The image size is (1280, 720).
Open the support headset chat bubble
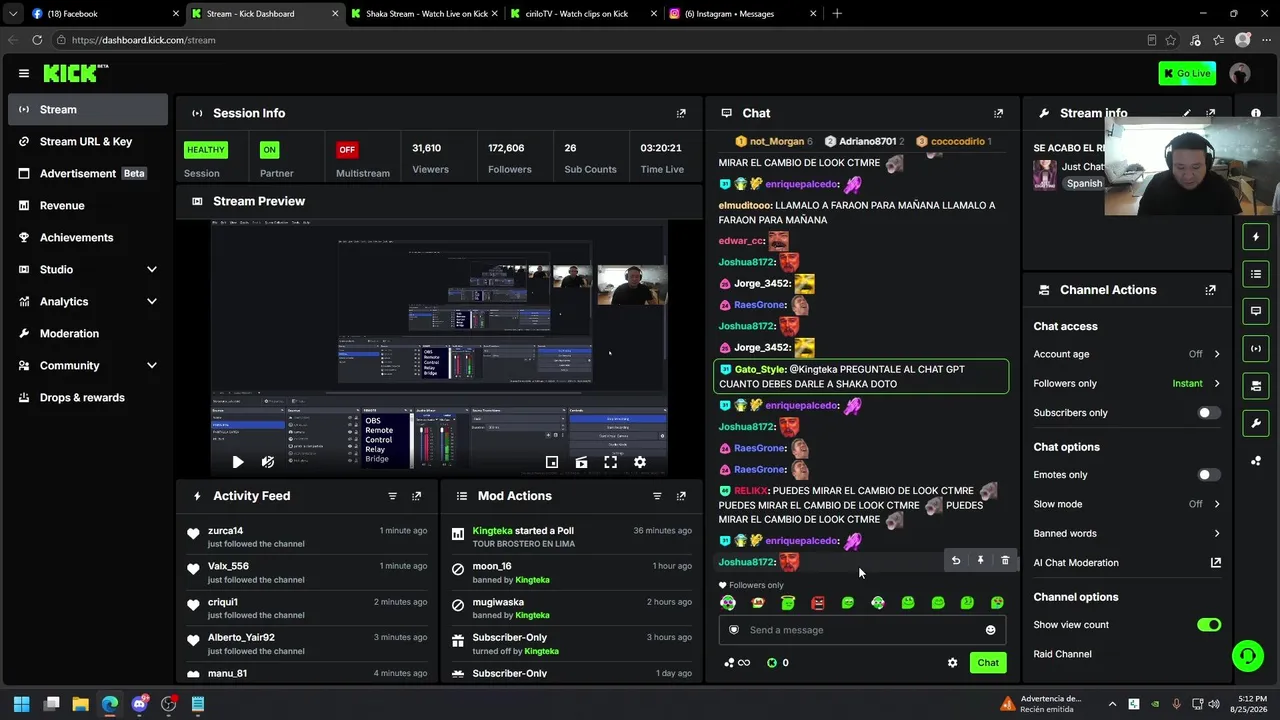[1247, 656]
